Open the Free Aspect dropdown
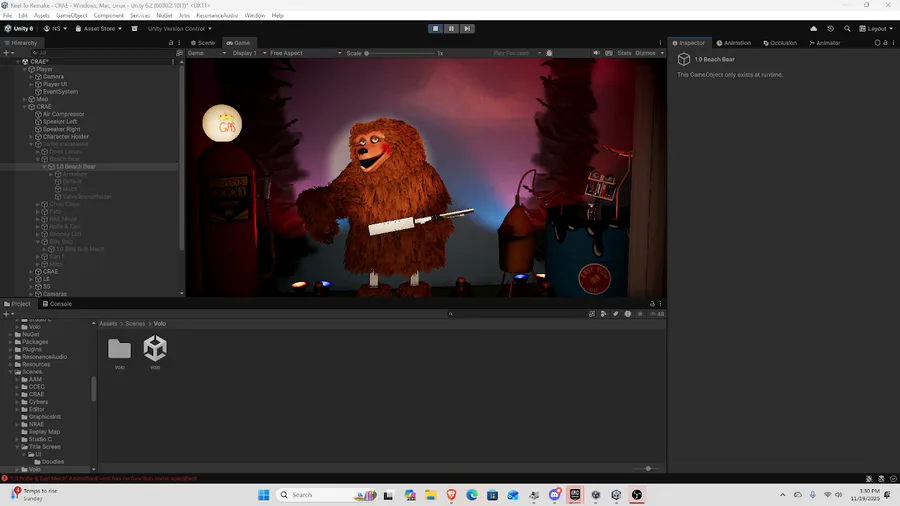The image size is (900, 506). click(x=305, y=53)
